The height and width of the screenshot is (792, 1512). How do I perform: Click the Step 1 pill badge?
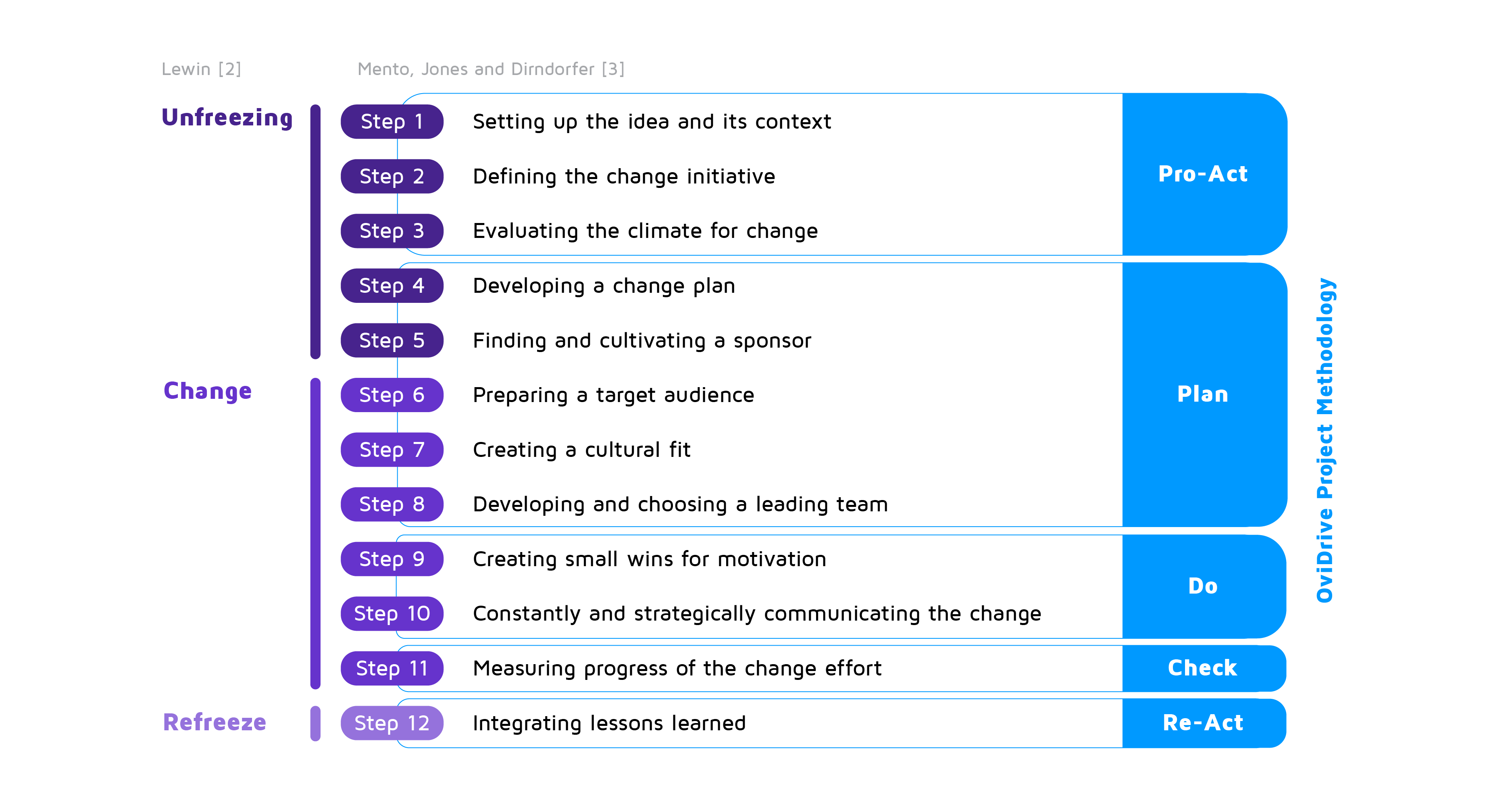392,121
